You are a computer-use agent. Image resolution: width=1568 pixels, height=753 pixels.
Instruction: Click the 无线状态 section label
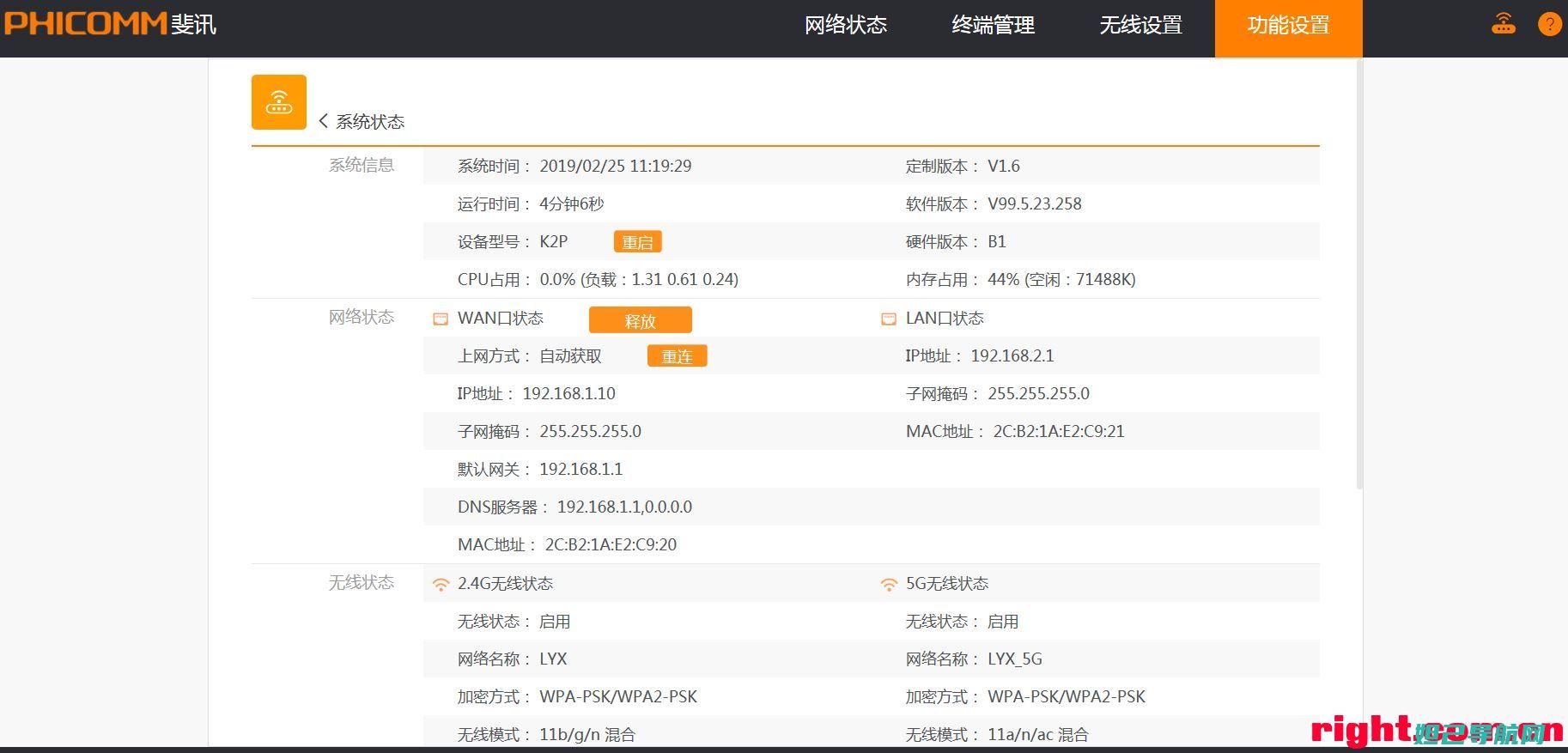click(362, 582)
